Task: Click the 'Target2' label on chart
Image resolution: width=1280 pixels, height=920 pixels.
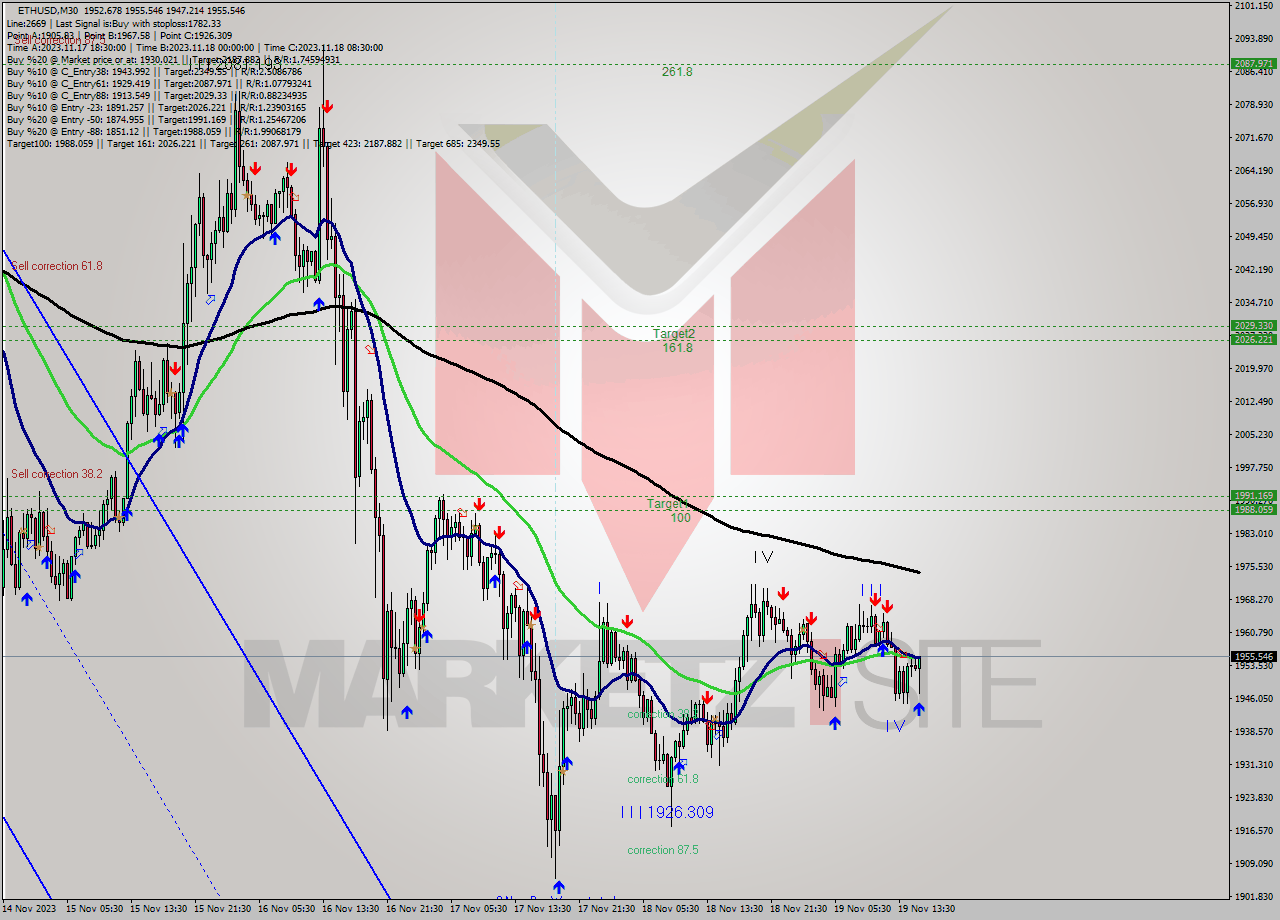Action: click(674, 334)
